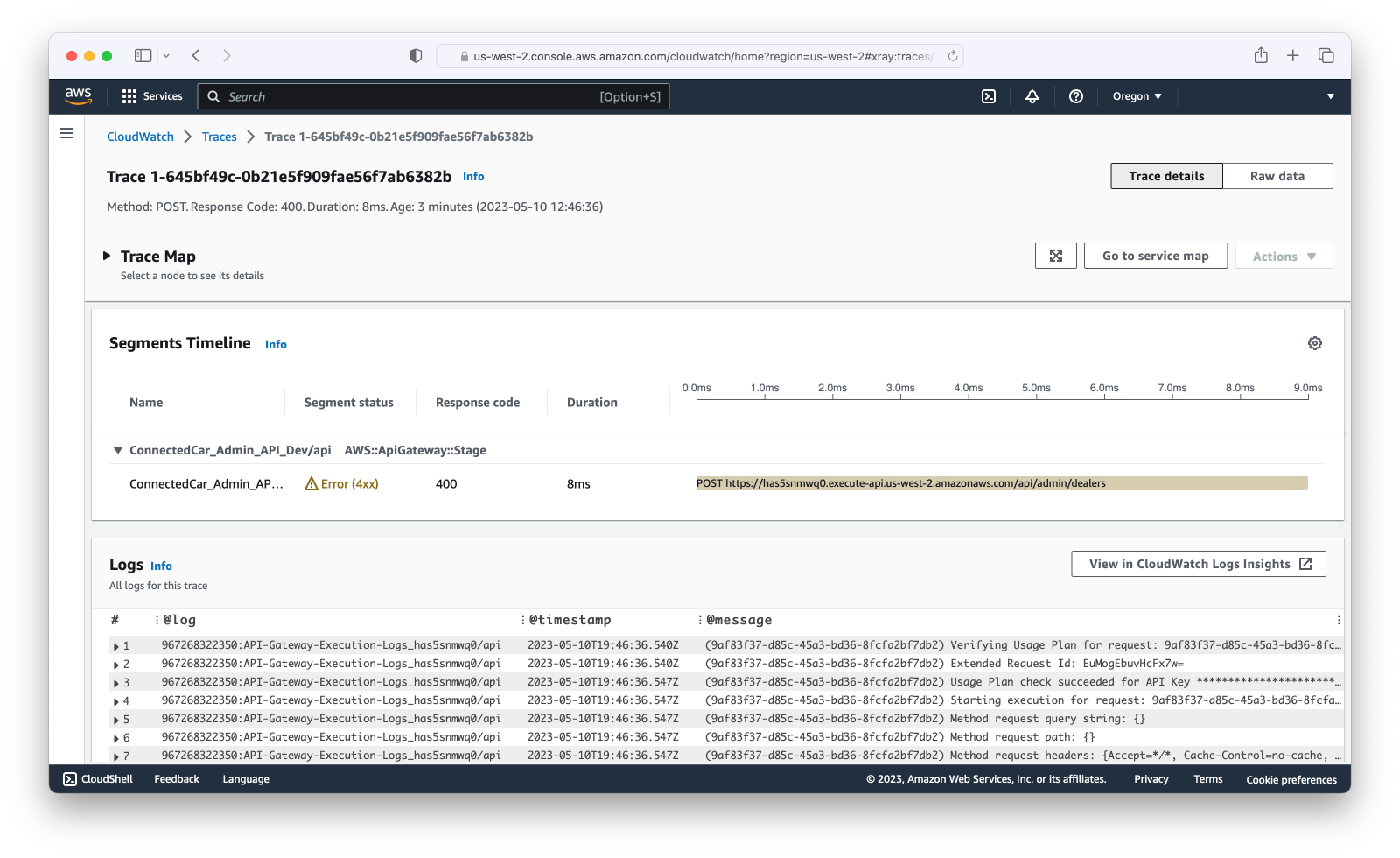Expand the Trace Map section

pyautogui.click(x=107, y=256)
